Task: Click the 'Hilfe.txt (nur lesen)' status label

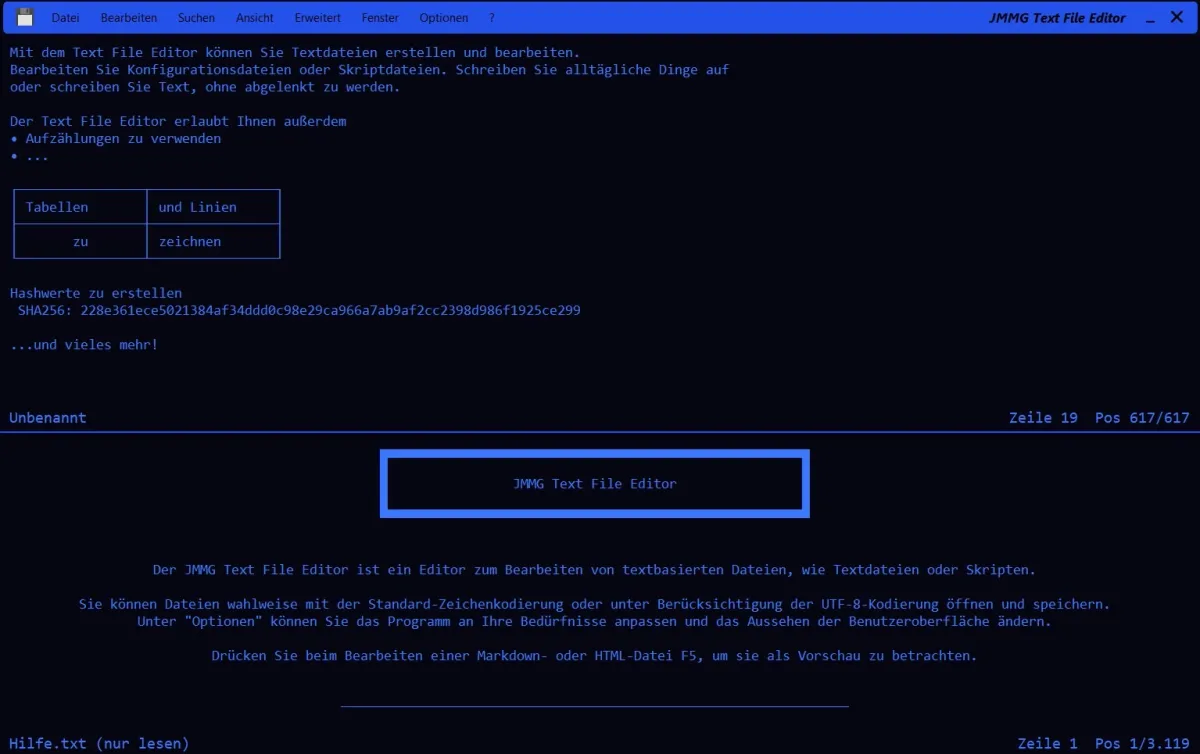Action: [x=99, y=744]
